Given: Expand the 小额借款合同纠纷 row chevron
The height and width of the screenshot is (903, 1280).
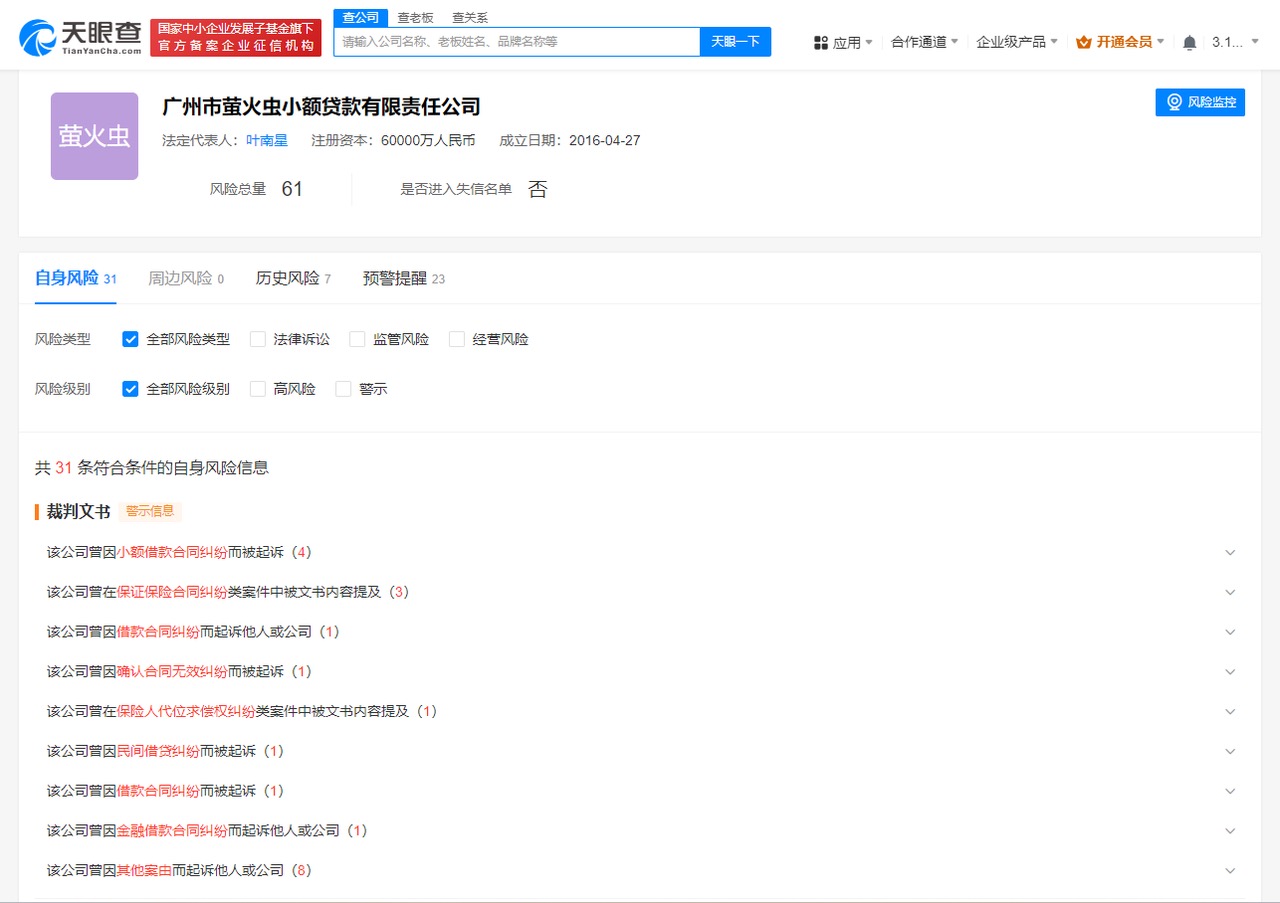Looking at the screenshot, I should (x=1230, y=552).
